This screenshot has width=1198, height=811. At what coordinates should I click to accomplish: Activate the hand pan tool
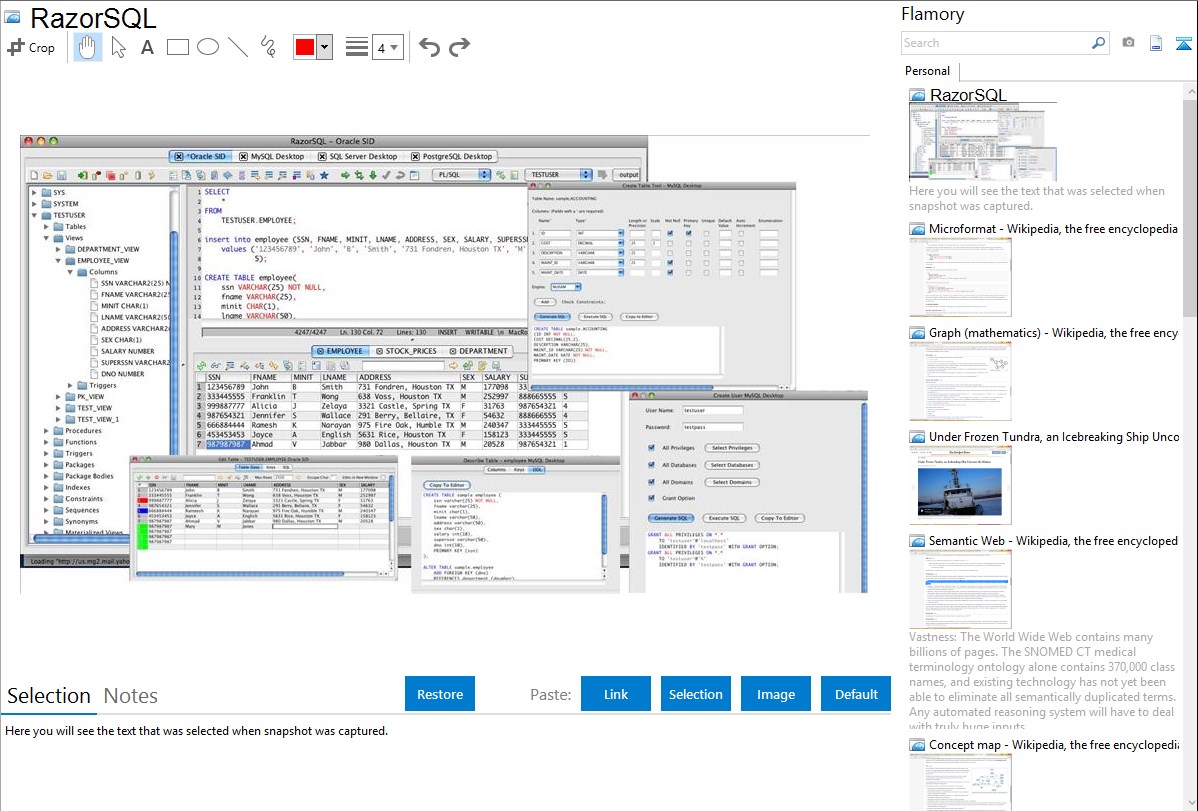click(x=87, y=47)
